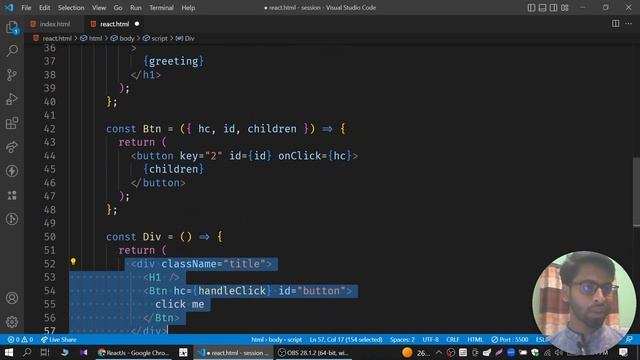Click the word Div on line 50
This screenshot has height=360, width=640.
pyautogui.click(x=152, y=237)
